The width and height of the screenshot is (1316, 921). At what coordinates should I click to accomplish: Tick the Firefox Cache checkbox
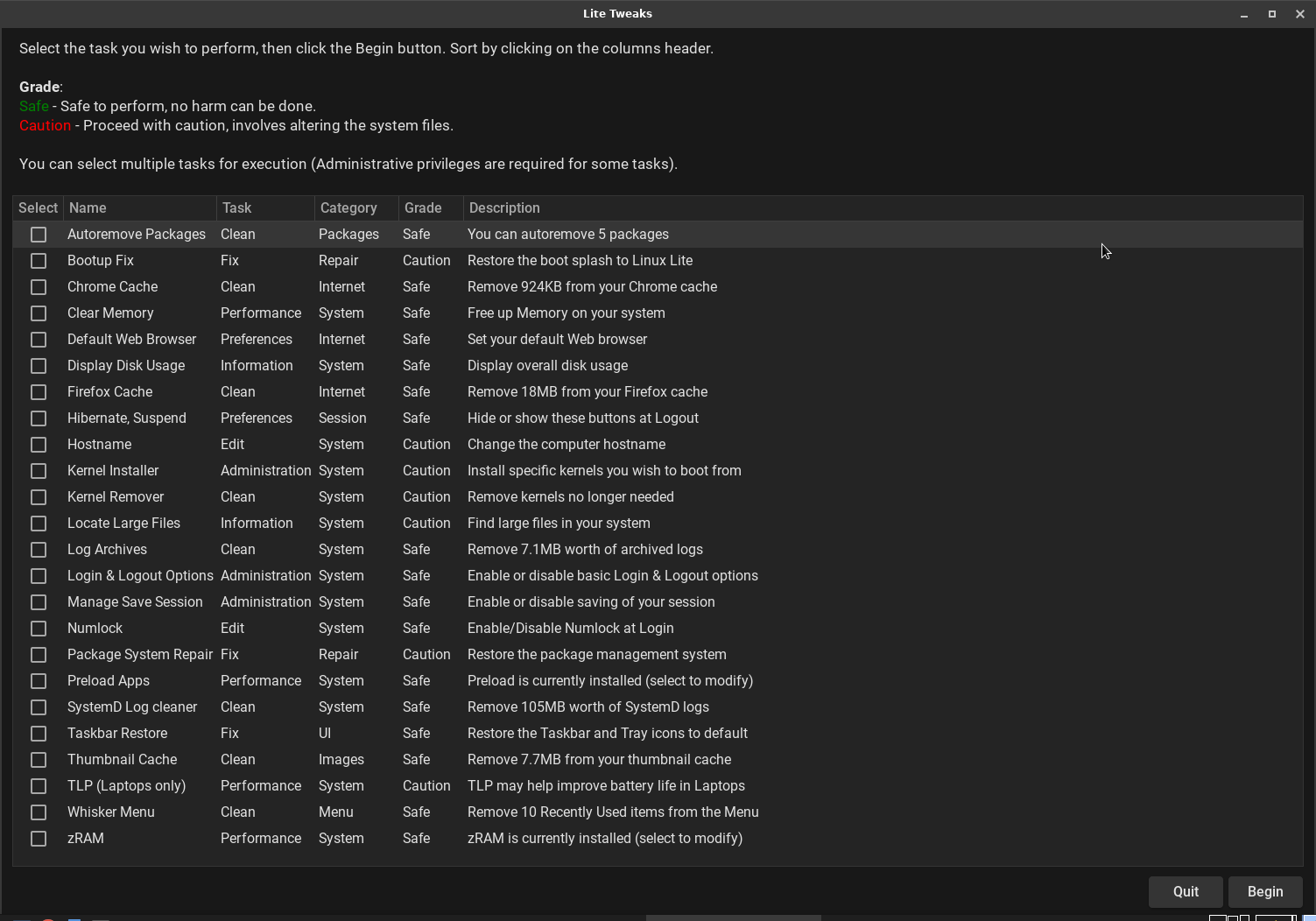(39, 392)
